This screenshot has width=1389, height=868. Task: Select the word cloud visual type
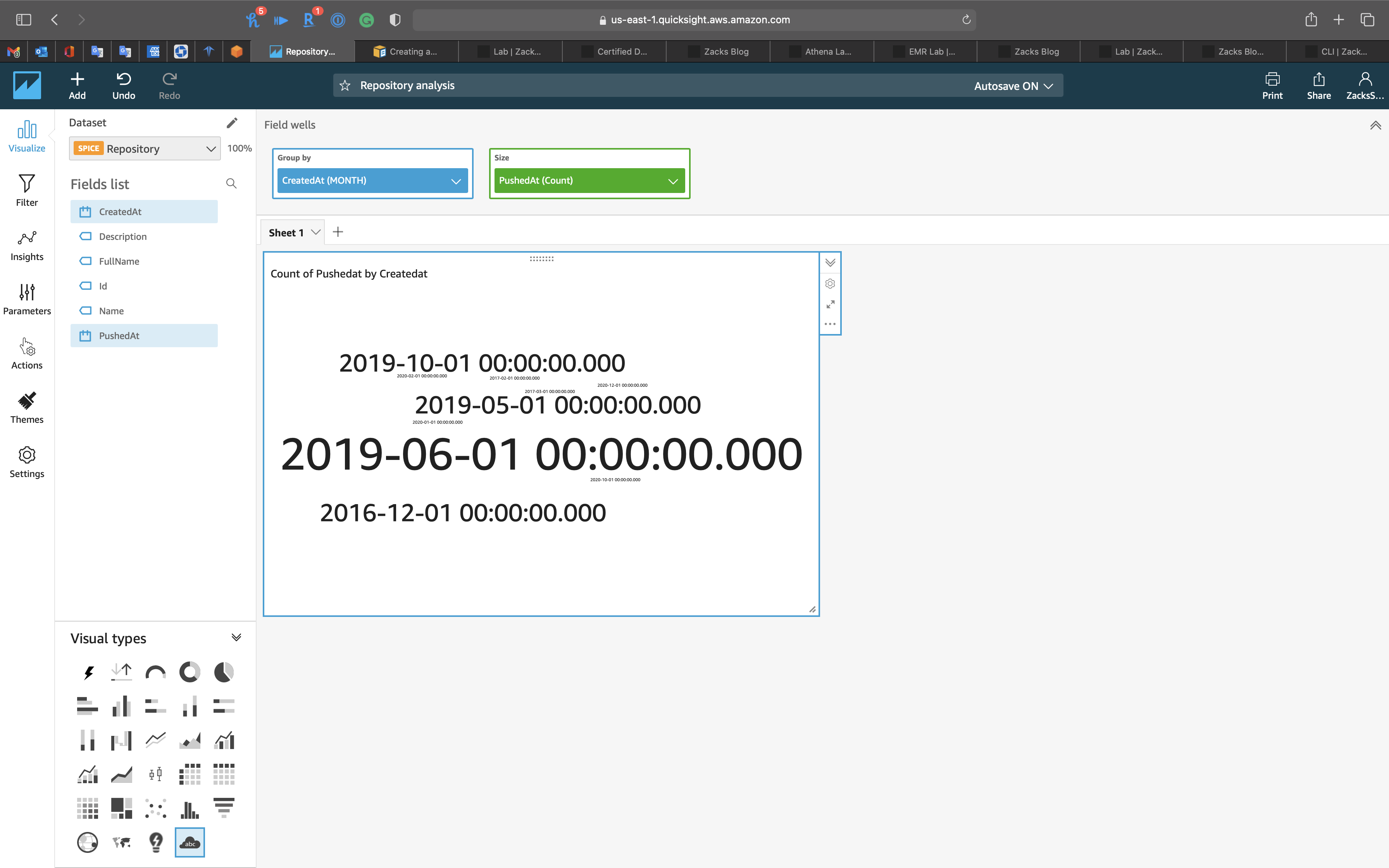190,842
